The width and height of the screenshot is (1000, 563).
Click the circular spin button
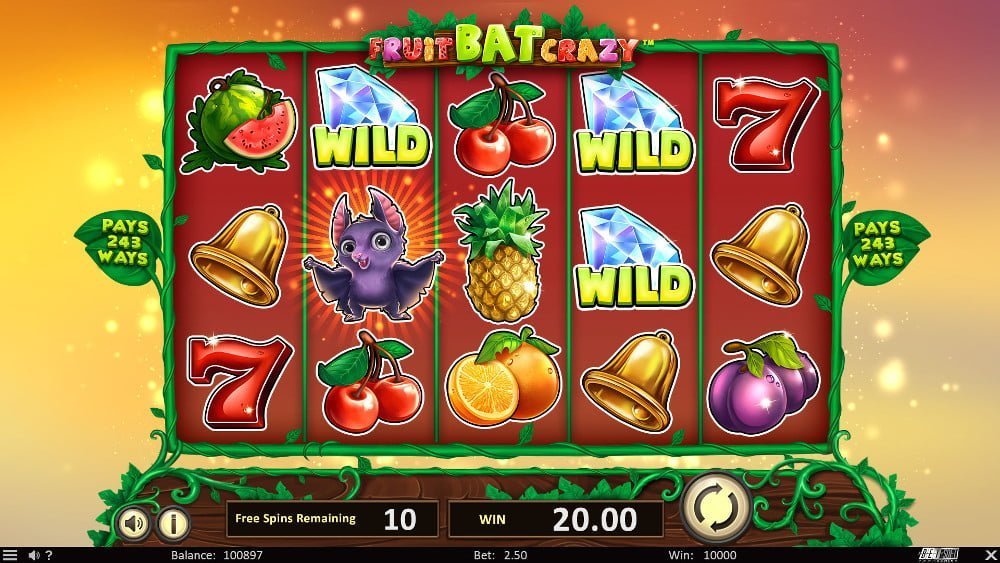tap(716, 508)
